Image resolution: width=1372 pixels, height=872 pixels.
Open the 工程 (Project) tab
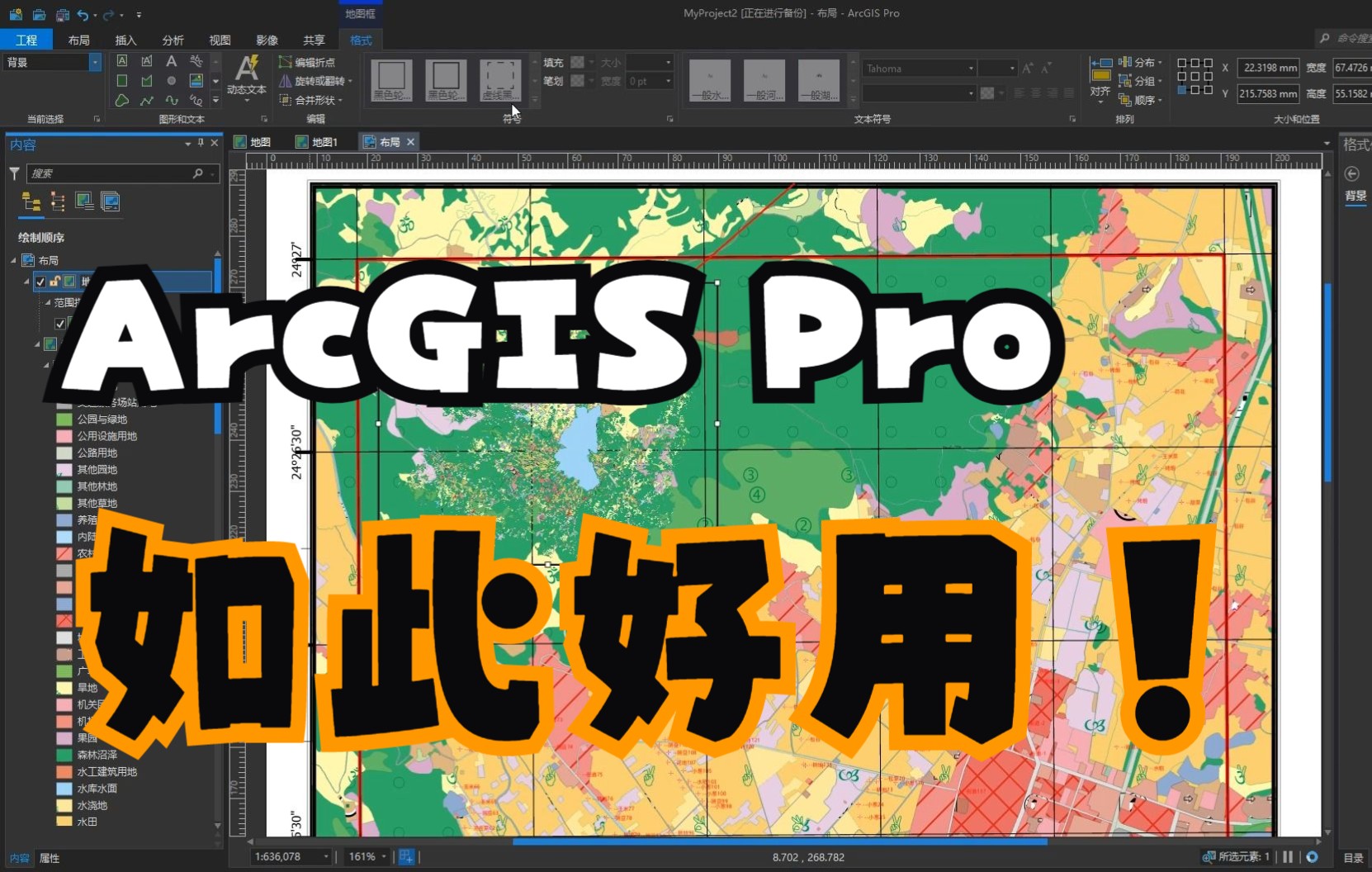point(26,40)
